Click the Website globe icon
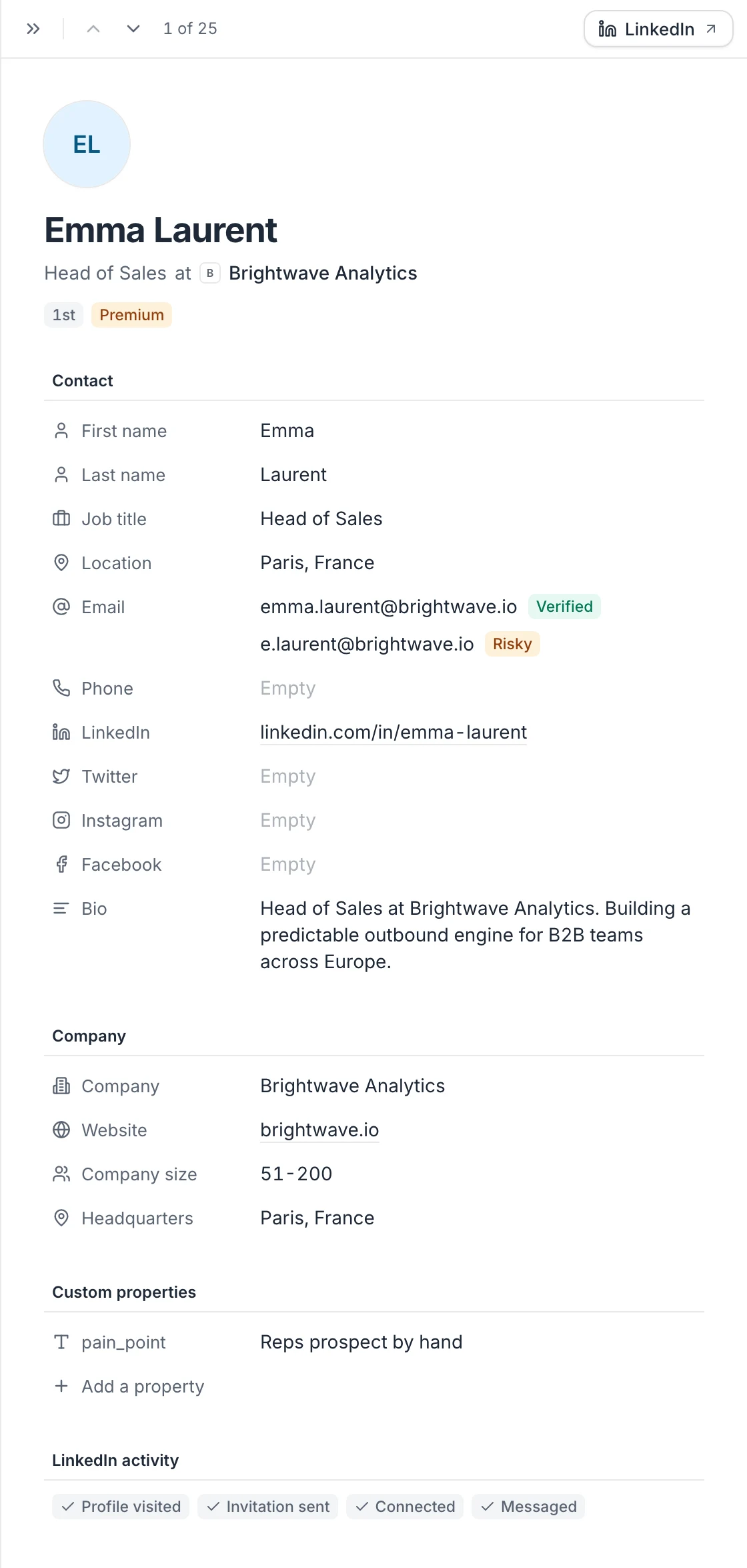This screenshot has width=747, height=1568. click(x=61, y=1130)
